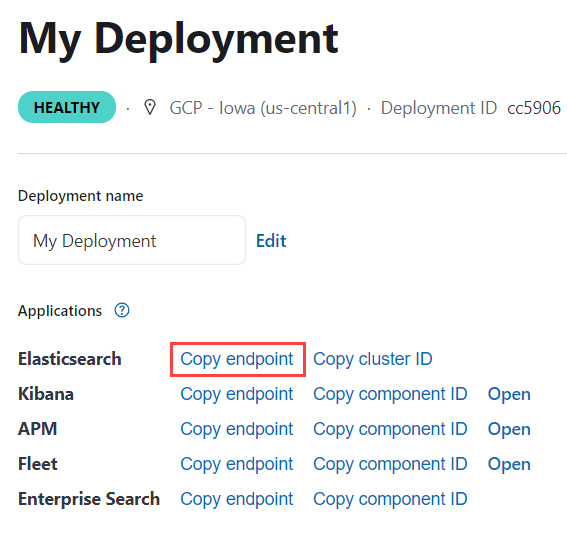Click the location pin icon
This screenshot has width=567, height=539.
coord(150,107)
